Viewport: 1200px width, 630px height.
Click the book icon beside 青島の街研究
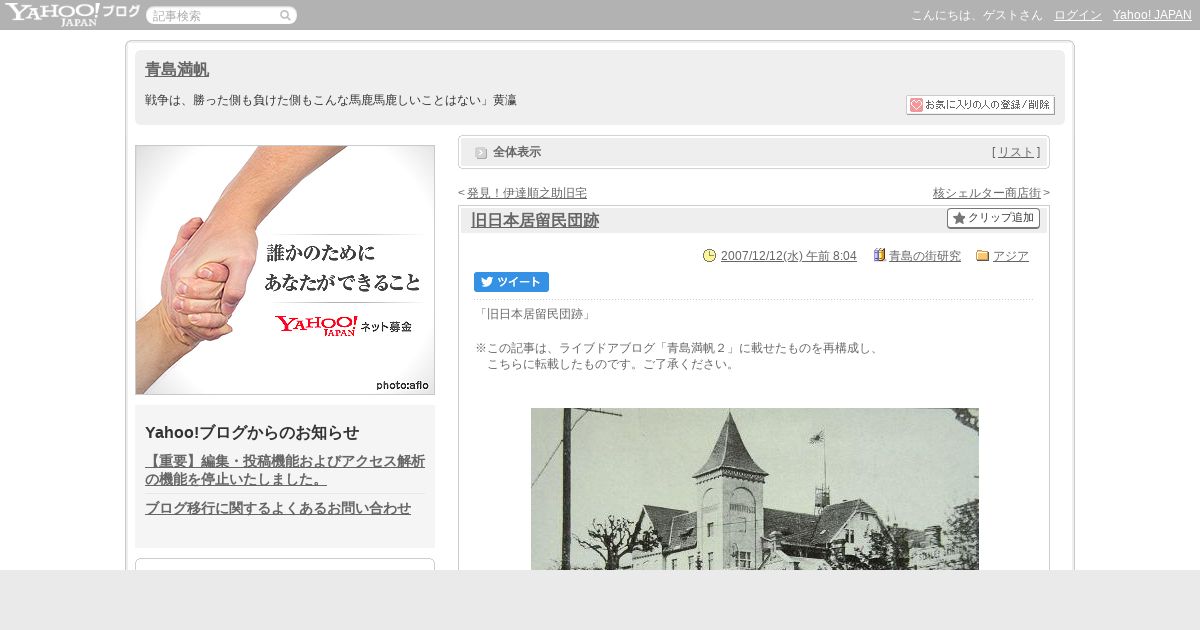click(880, 255)
